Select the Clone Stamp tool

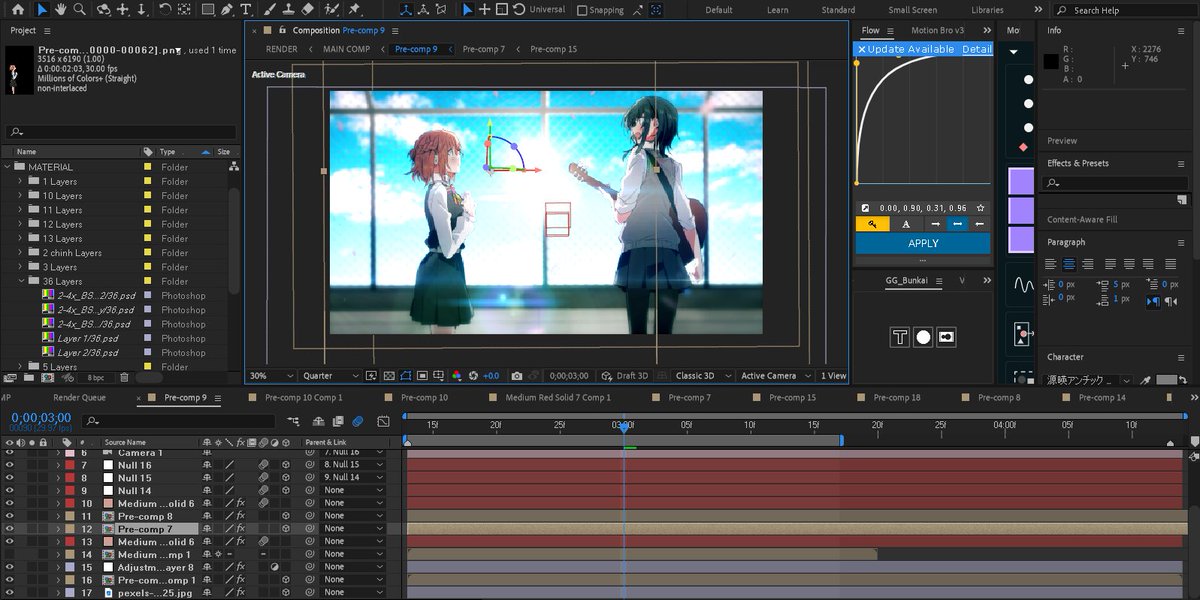[287, 10]
